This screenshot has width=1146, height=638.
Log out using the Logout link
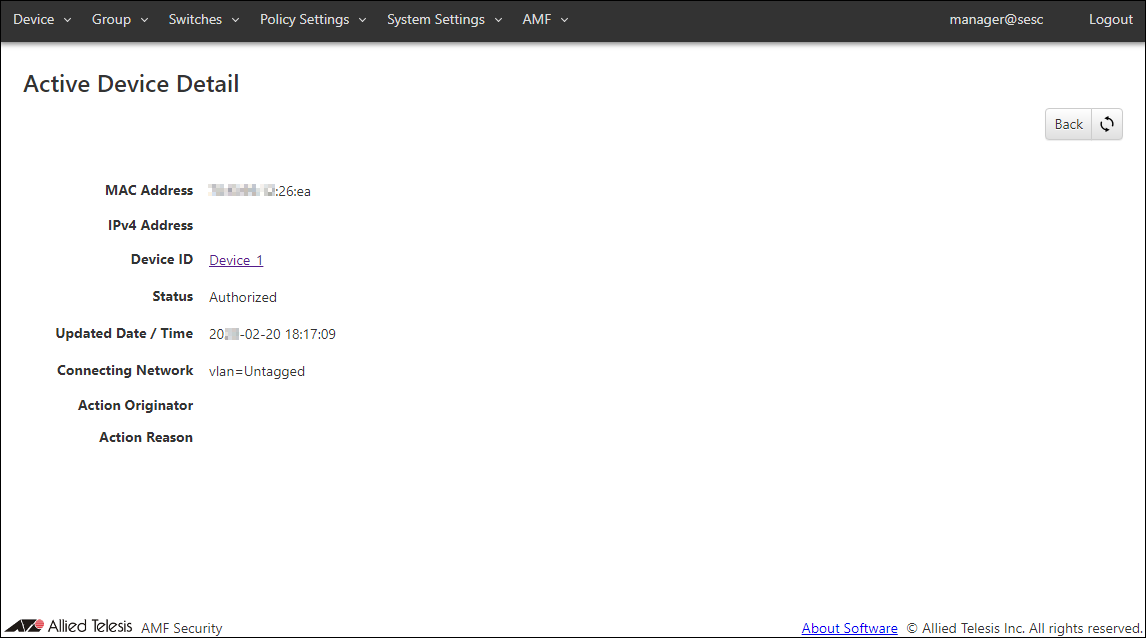coord(1110,20)
